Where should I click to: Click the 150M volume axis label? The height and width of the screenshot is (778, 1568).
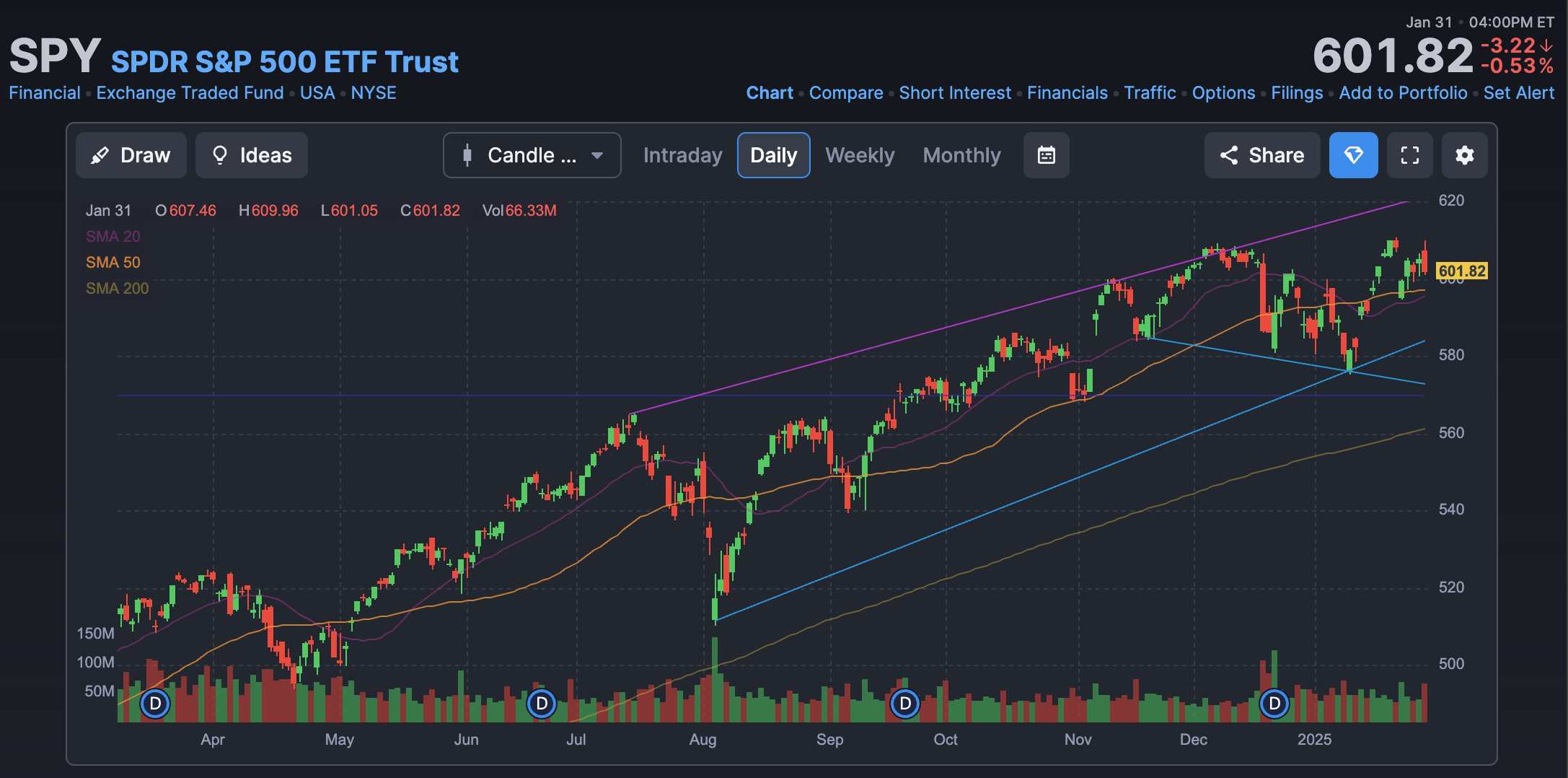(95, 634)
